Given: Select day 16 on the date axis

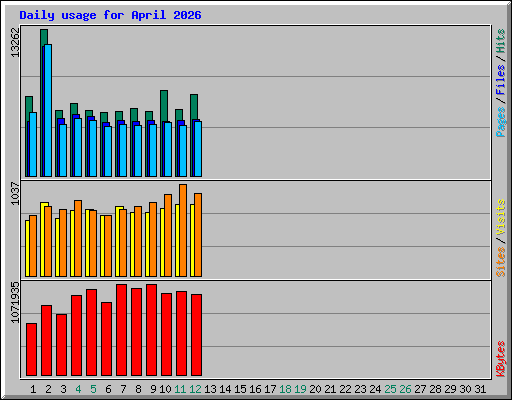Looking at the screenshot, I should 255,389.
